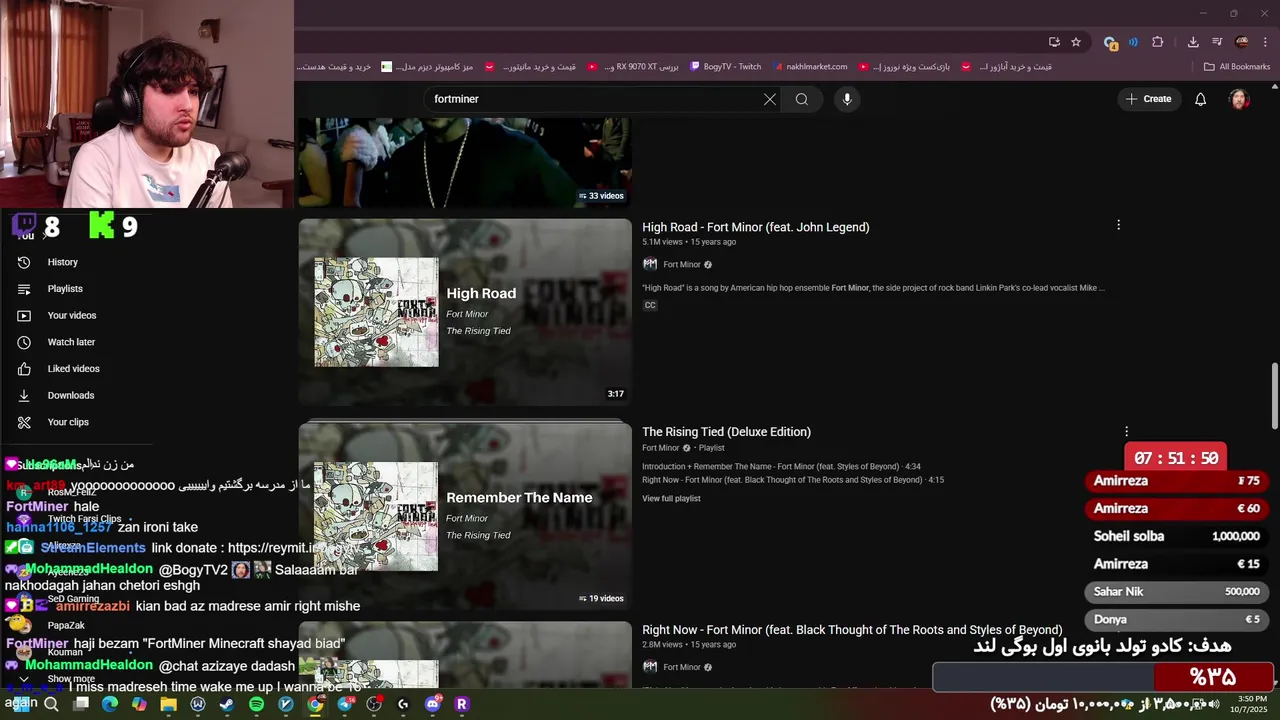Open Logitech G HUB from the taskbar
This screenshot has width=1280, height=720.
(403, 704)
